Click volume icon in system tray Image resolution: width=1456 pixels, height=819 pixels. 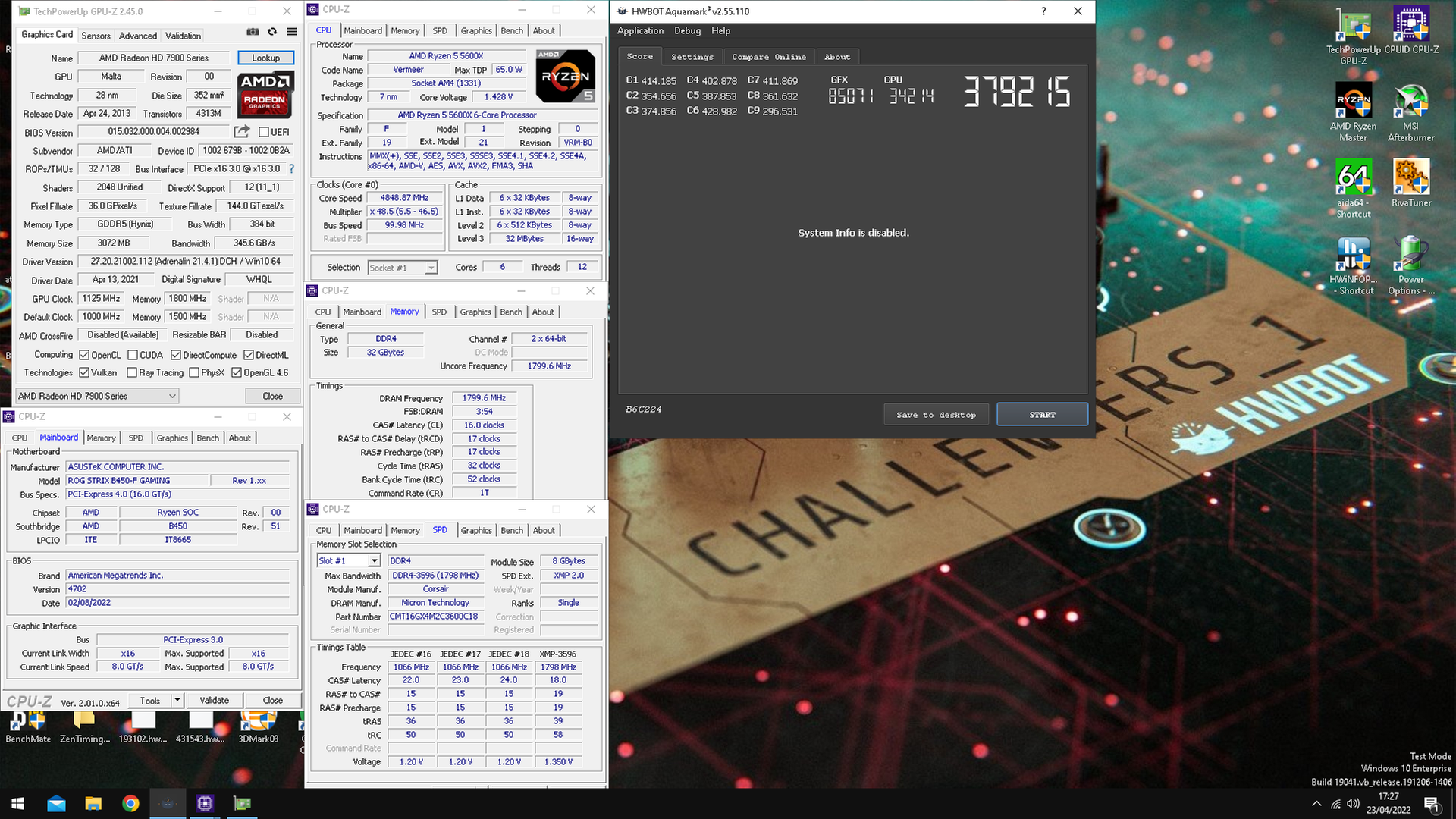click(x=1354, y=804)
